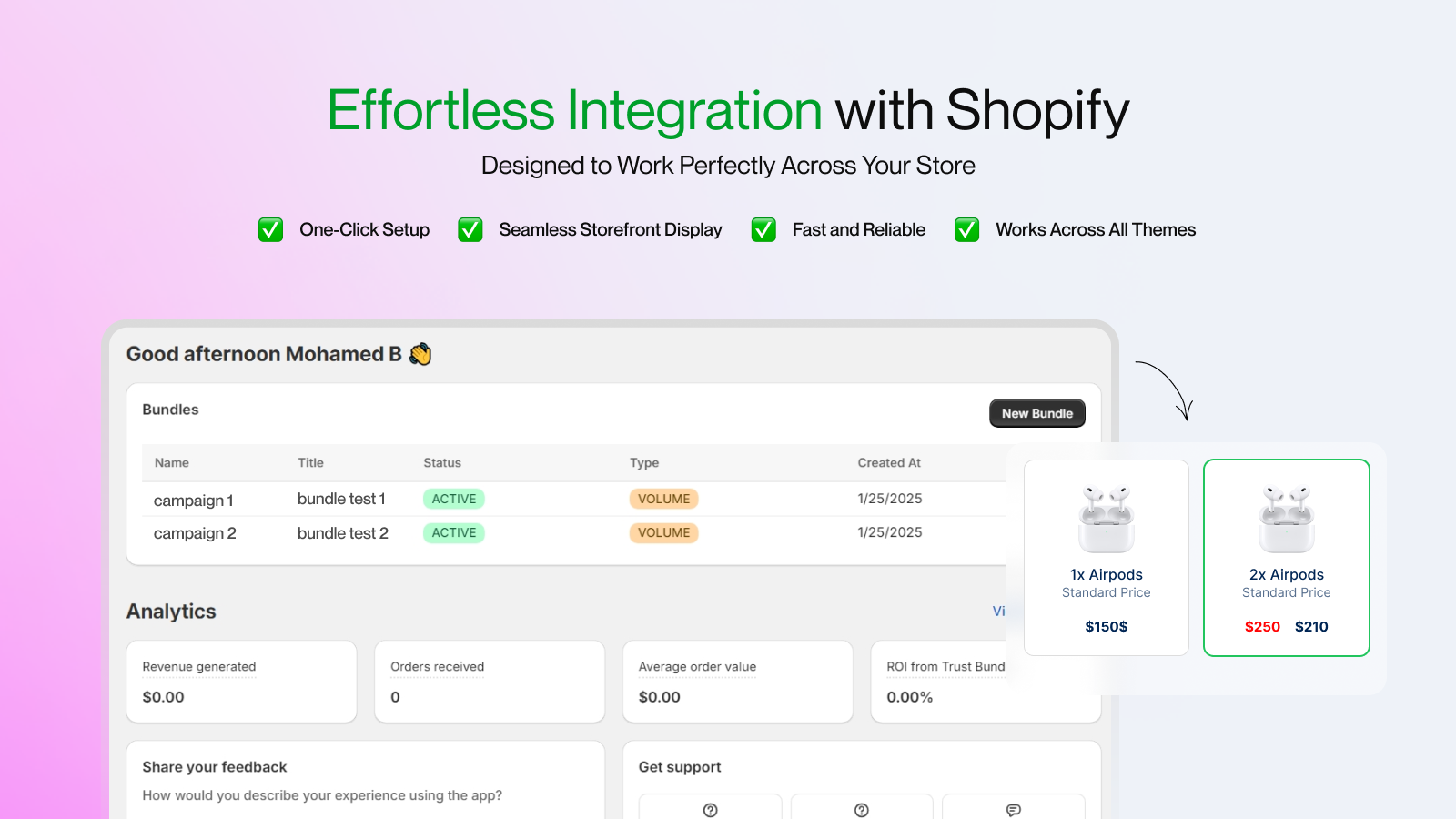Click the $0.00 value under Revenue generated
Screen dimensions: 1456x819
[163, 697]
